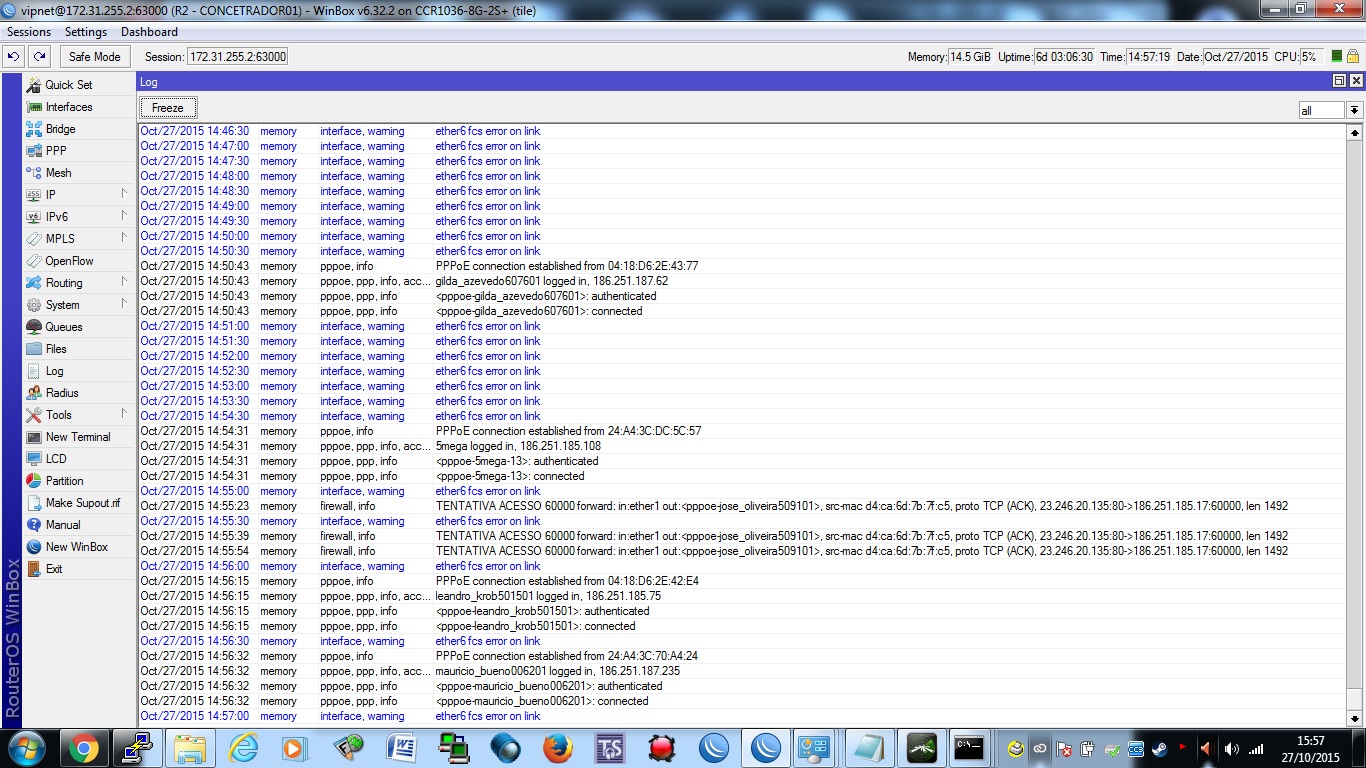Image resolution: width=1366 pixels, height=768 pixels.
Task: Click the Memory value '14.5 GiB'
Action: (x=970, y=57)
